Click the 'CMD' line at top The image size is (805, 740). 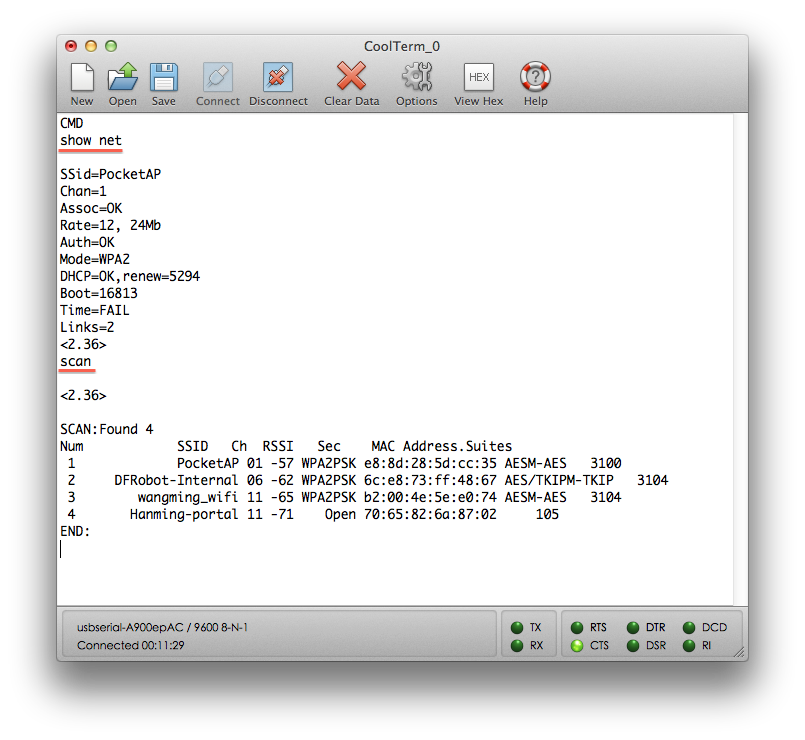(x=71, y=123)
